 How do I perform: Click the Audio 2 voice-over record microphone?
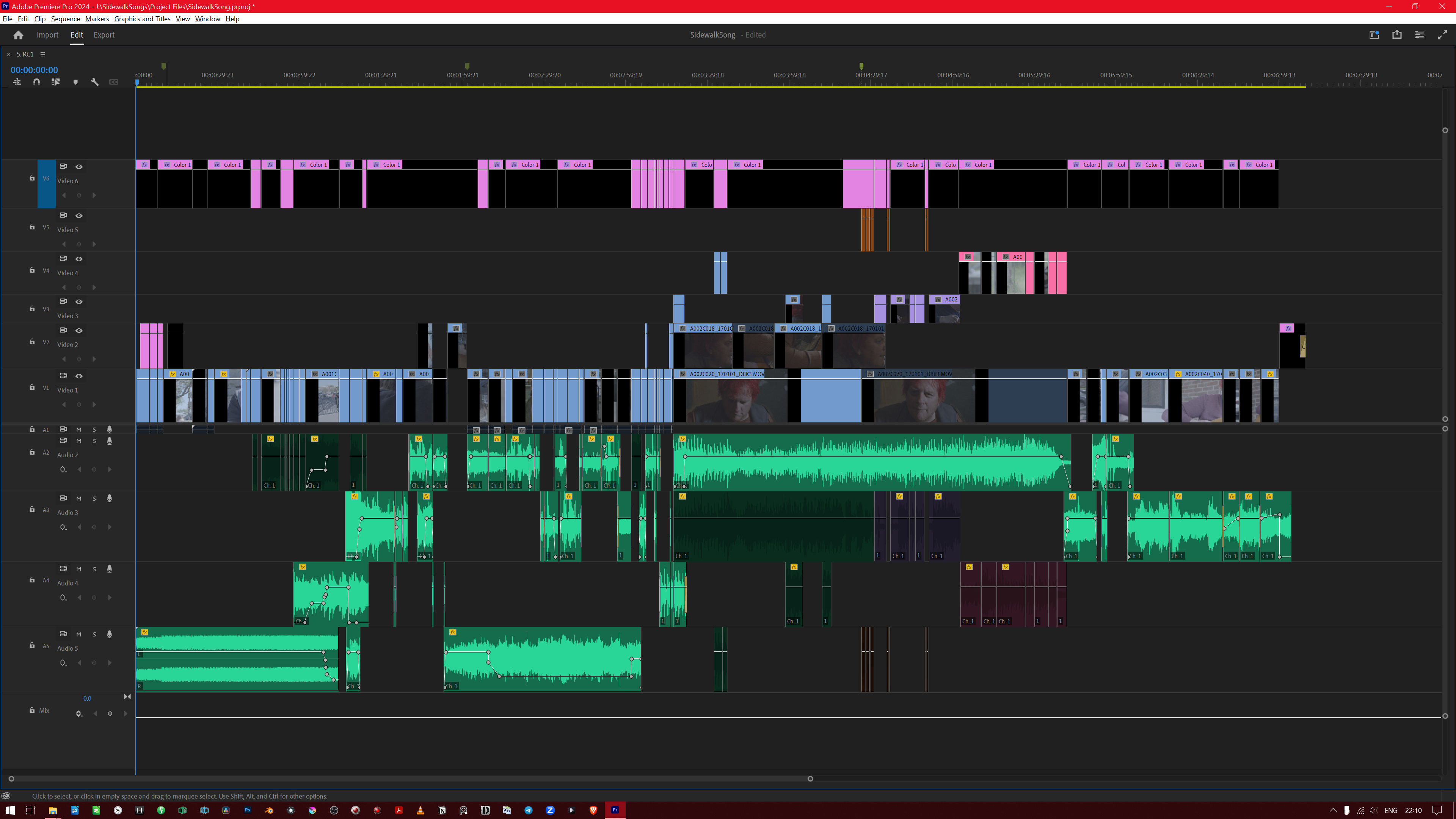click(x=109, y=441)
